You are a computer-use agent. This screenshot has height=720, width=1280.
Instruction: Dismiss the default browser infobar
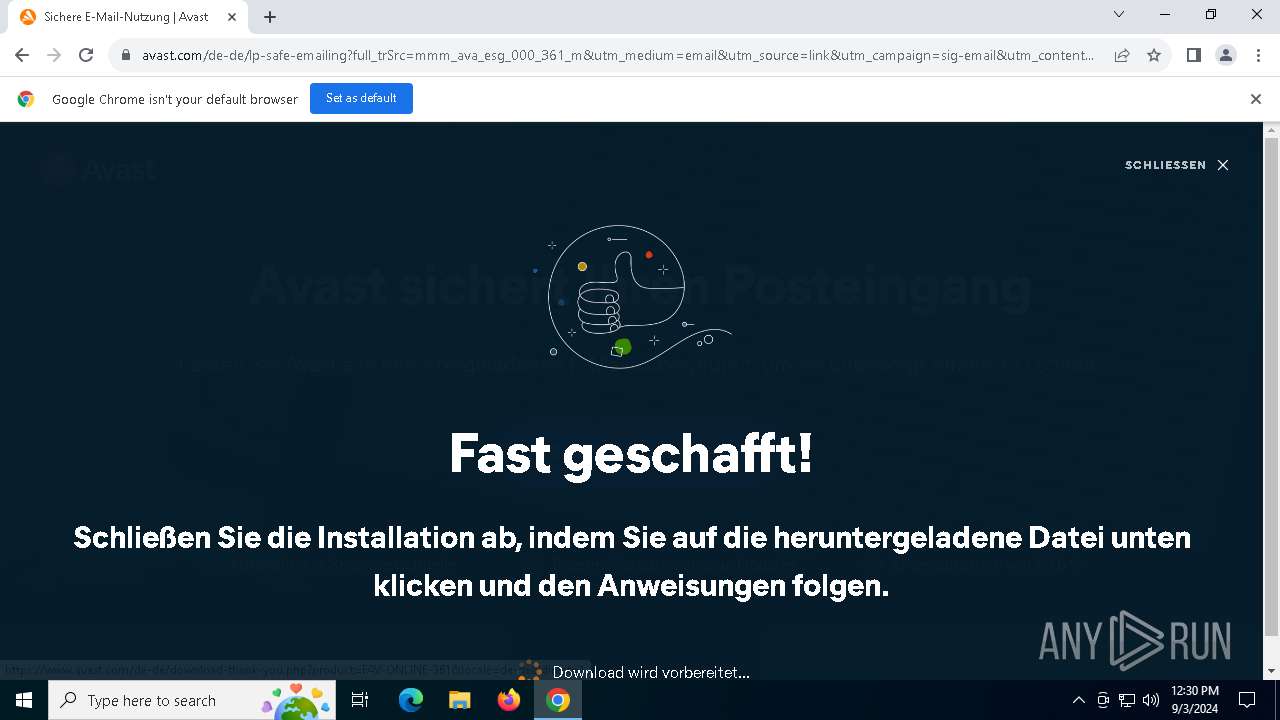(x=1256, y=99)
